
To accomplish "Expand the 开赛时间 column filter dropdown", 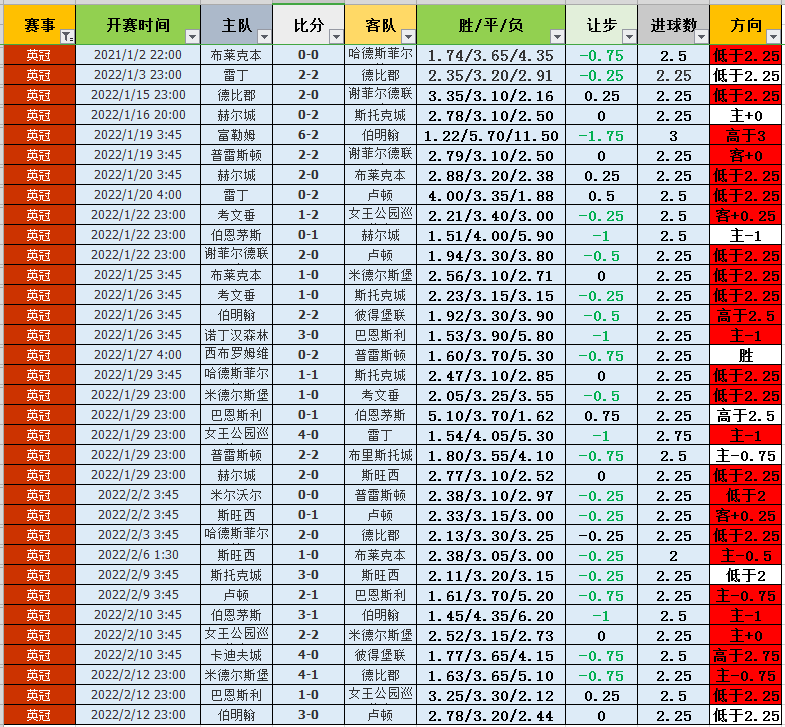I will pos(190,37).
